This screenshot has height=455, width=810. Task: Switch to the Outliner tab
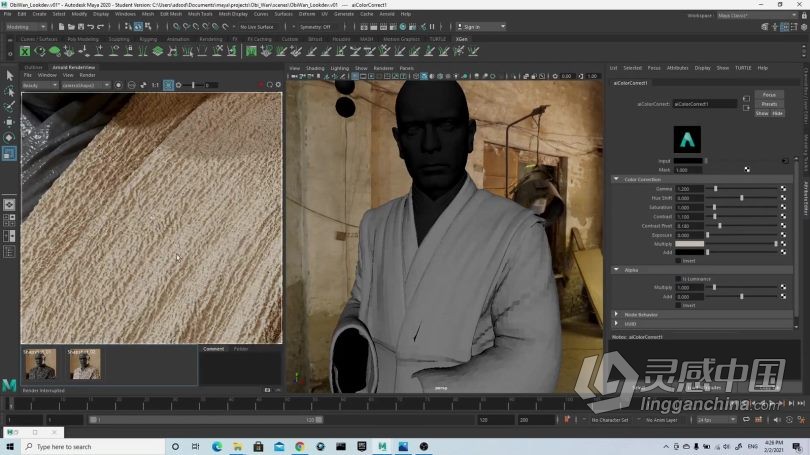(33, 67)
